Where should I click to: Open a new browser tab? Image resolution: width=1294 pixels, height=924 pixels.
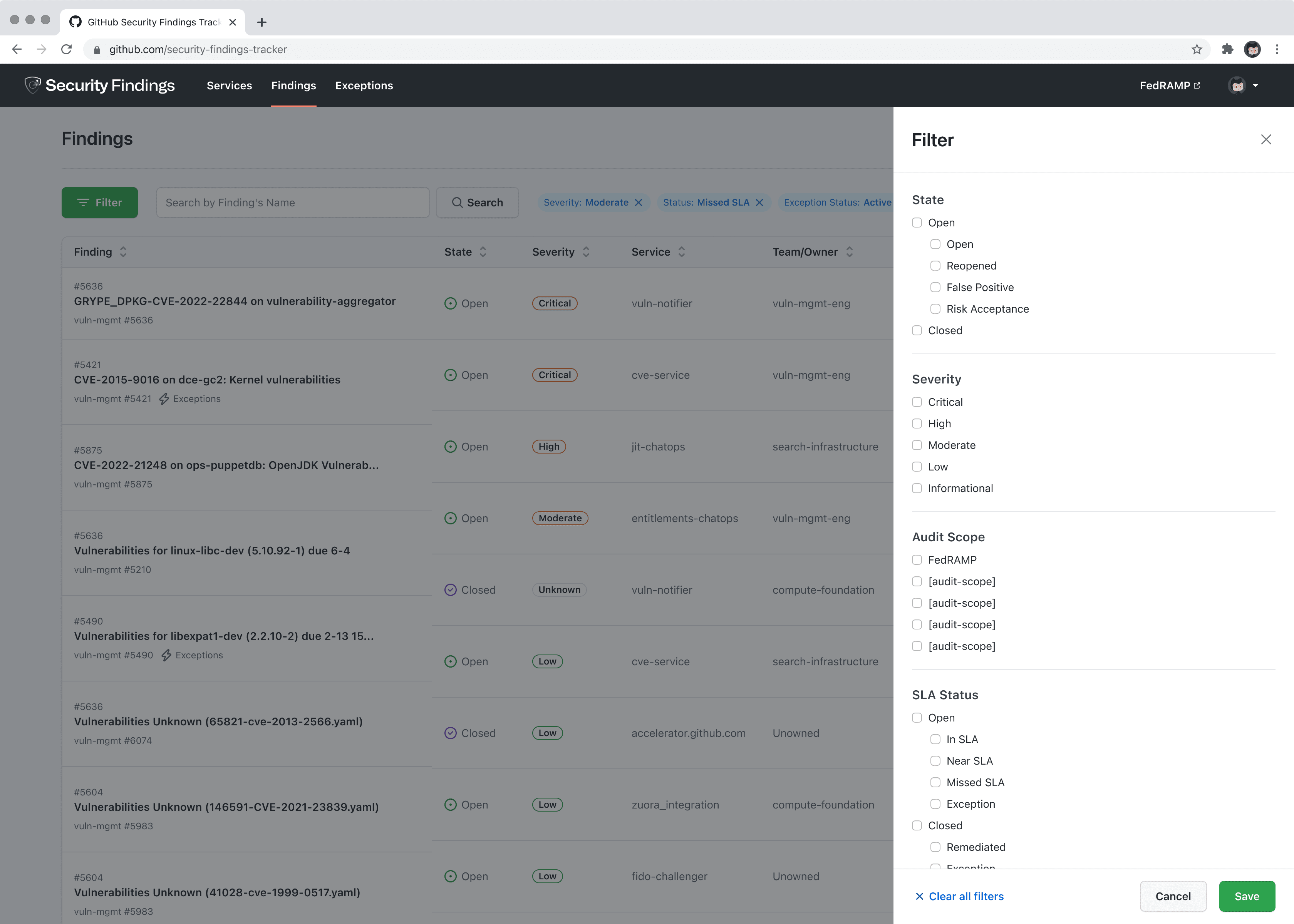[x=262, y=22]
